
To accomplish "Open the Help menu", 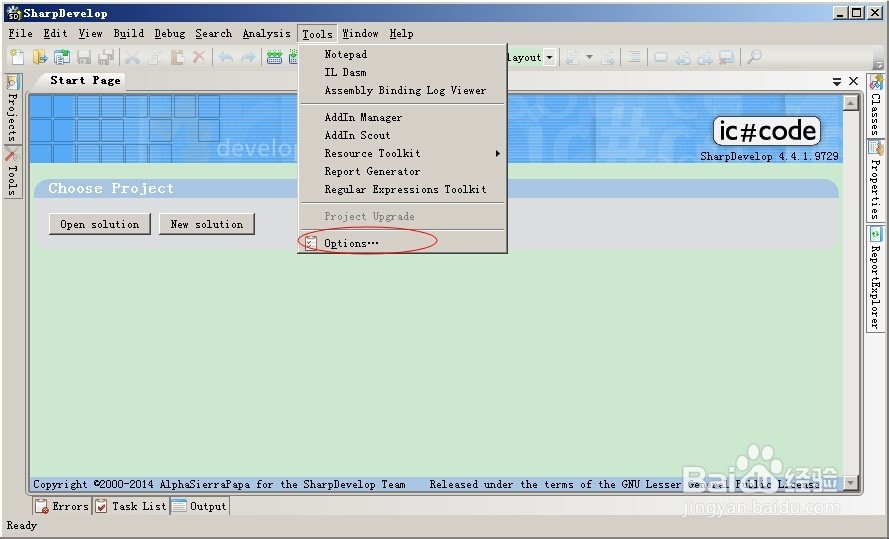I will tap(401, 33).
